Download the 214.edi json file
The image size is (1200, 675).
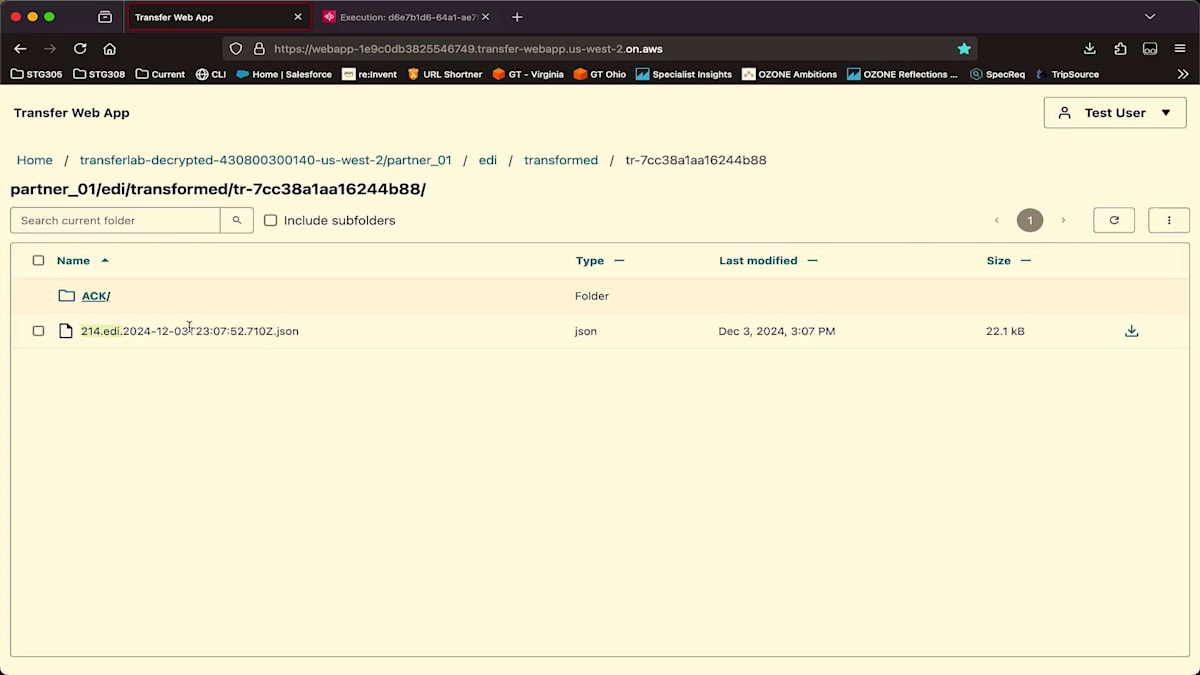(1131, 331)
